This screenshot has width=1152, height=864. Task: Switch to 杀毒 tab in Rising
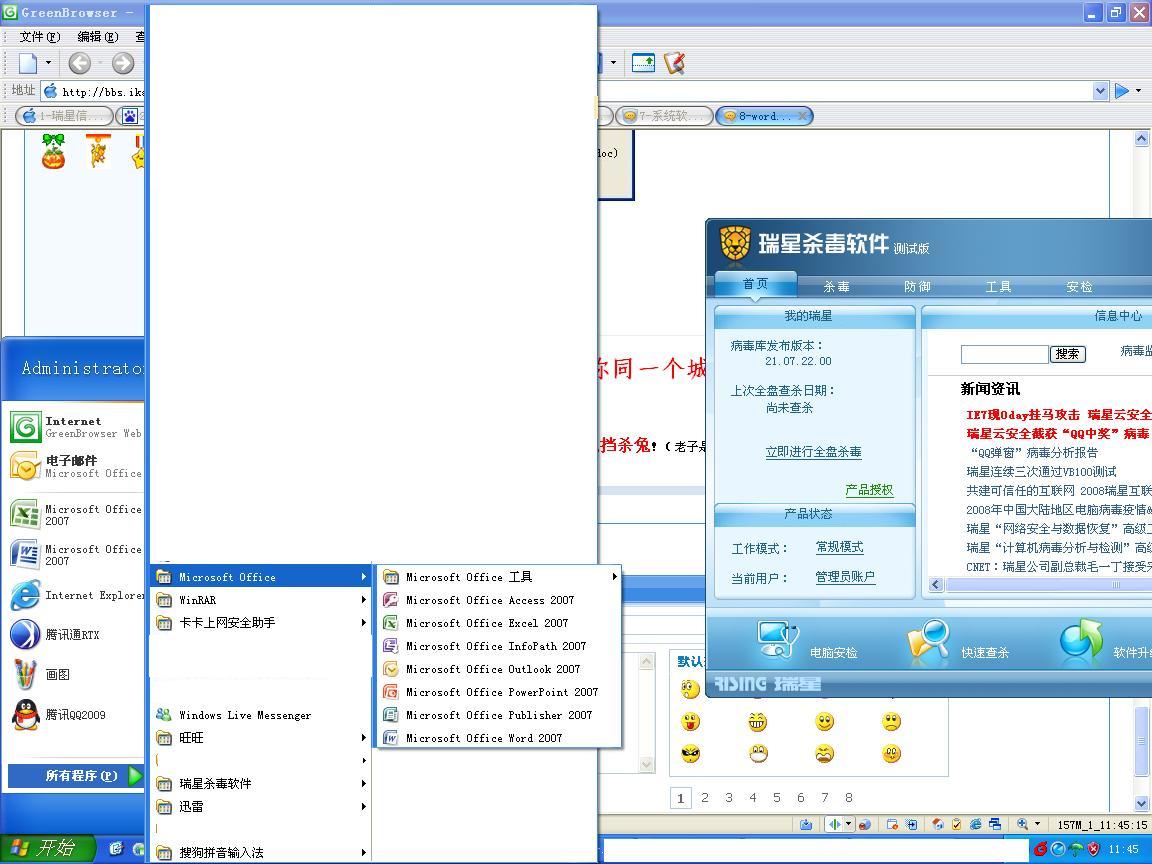click(836, 287)
